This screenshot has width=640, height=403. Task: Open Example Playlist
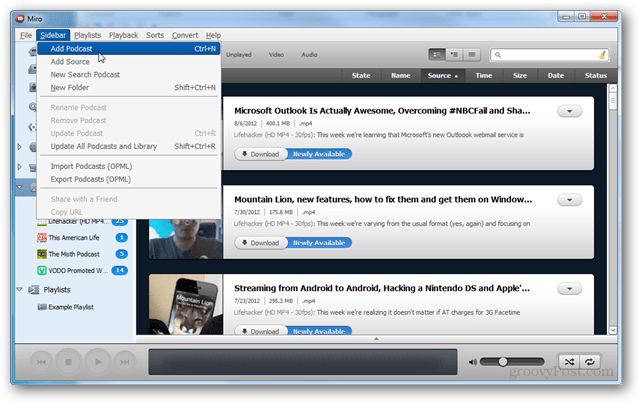(x=71, y=307)
